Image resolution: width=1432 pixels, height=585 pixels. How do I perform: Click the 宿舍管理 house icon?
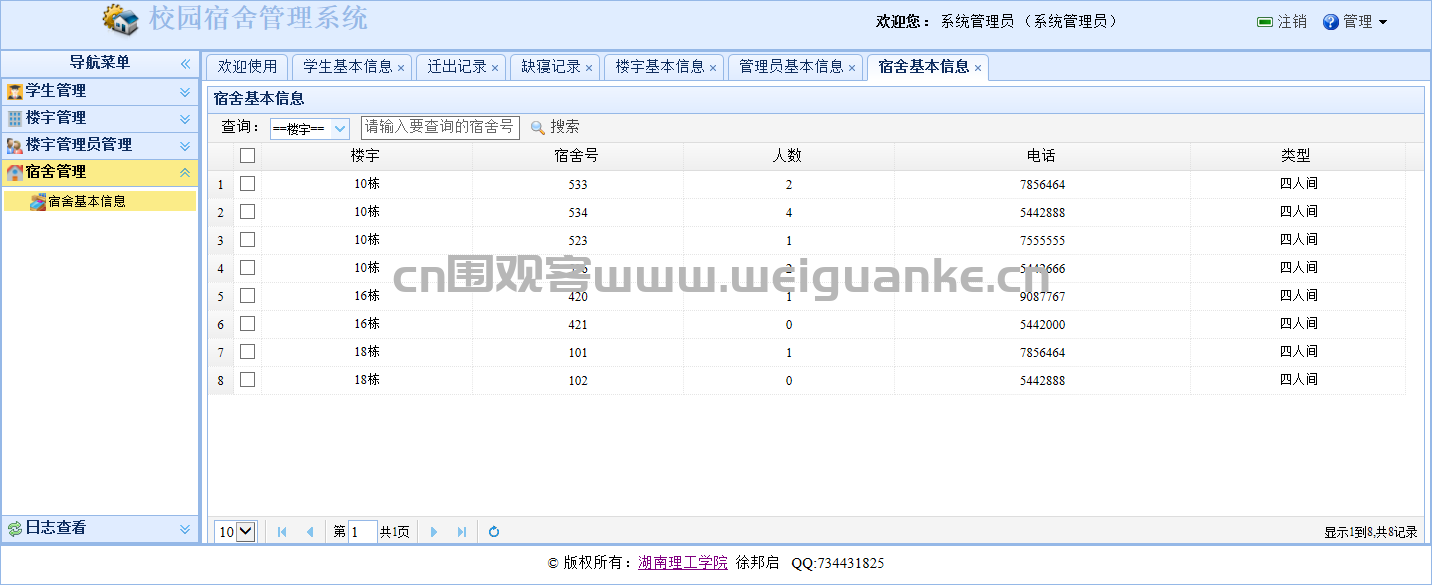15,172
